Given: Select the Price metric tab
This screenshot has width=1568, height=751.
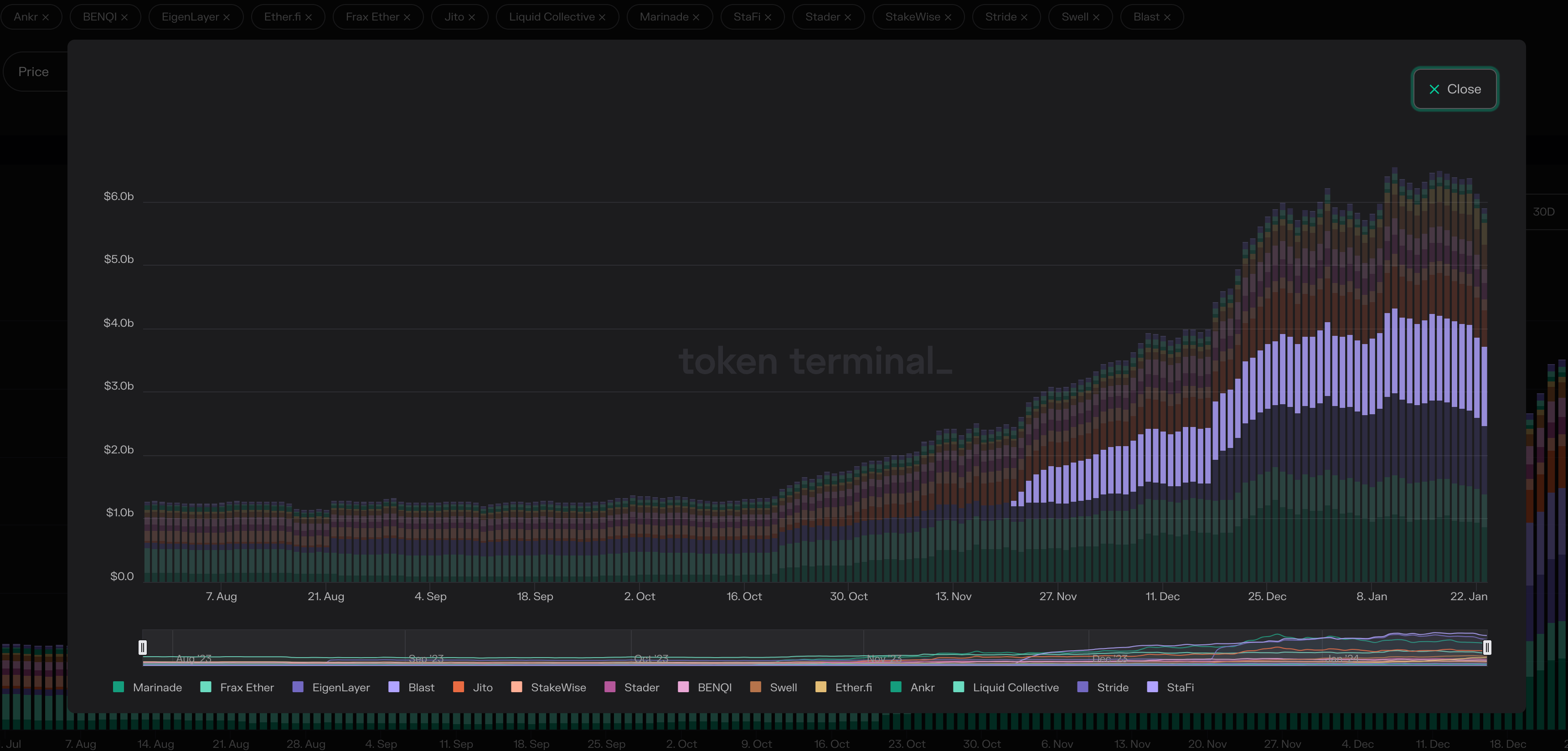Looking at the screenshot, I should (x=33, y=72).
